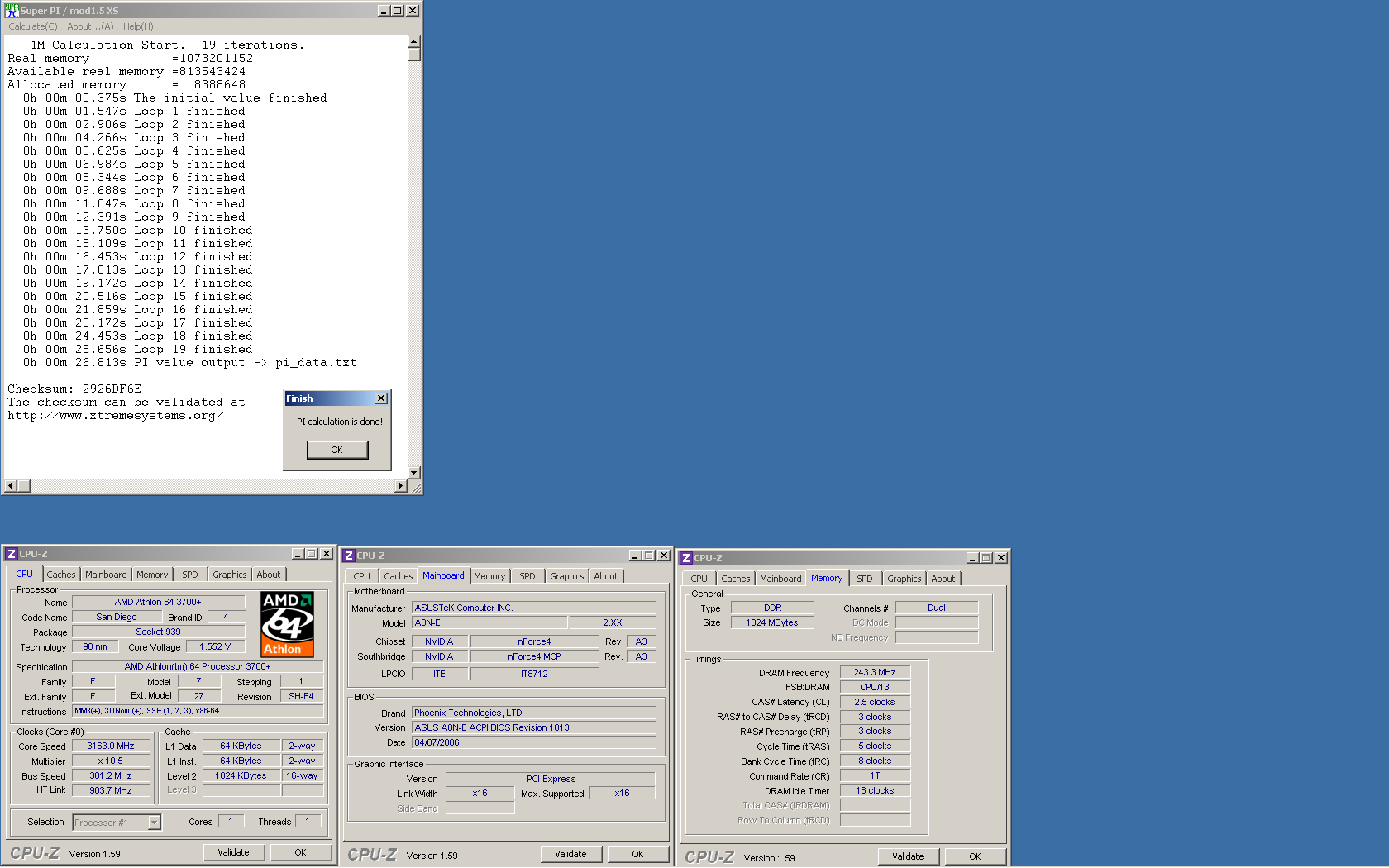Viewport: 1389px width, 868px height.
Task: Click the DRAM Frequency value 243.3 MHz
Action: click(875, 672)
